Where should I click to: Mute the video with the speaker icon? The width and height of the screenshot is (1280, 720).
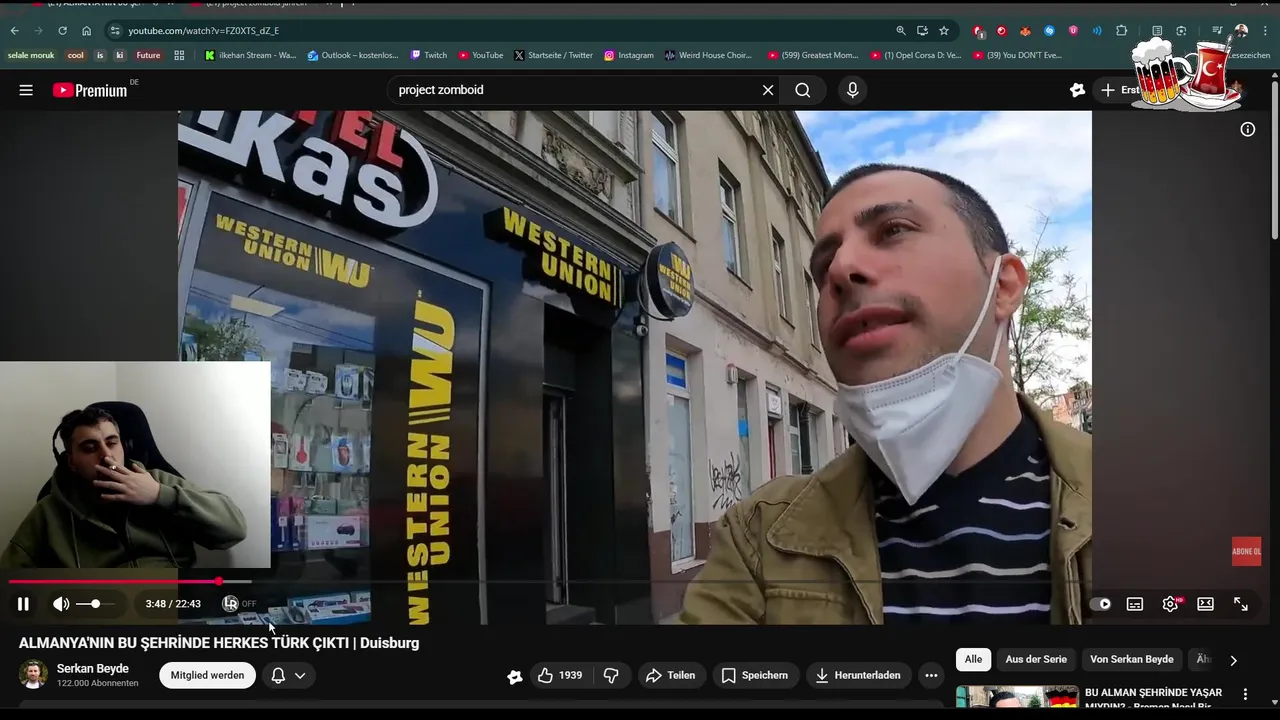coord(61,604)
